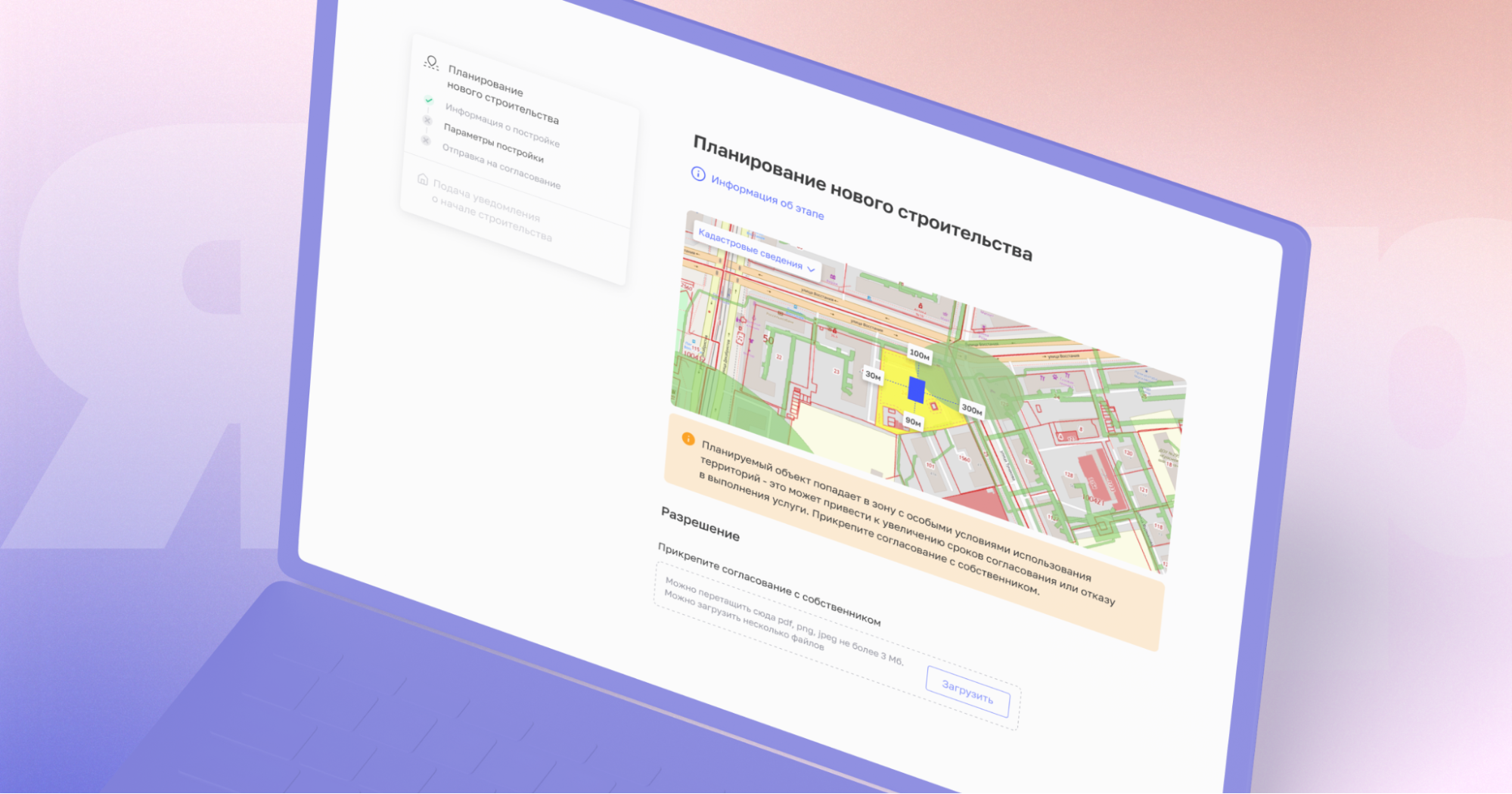Open Подача уведомления о начале строительства
Viewport: 1512px width, 794px height.
[492, 211]
